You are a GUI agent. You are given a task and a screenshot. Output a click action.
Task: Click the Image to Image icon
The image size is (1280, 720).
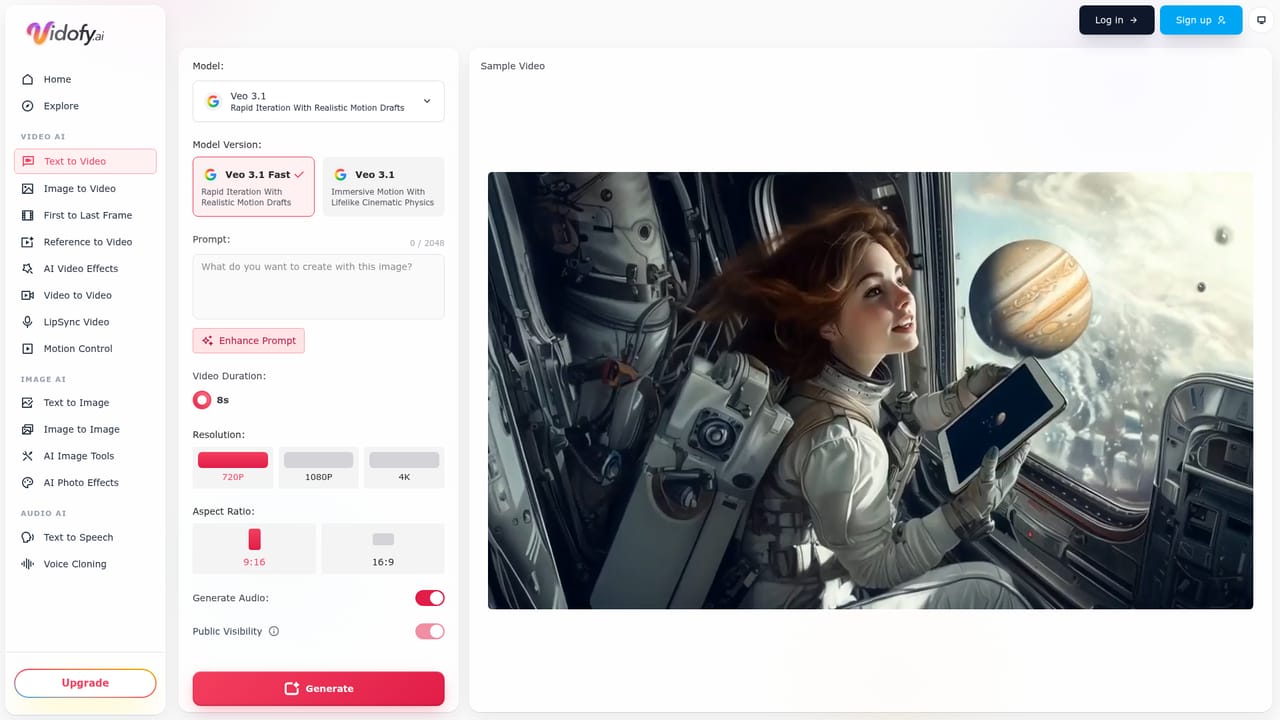[x=28, y=429]
